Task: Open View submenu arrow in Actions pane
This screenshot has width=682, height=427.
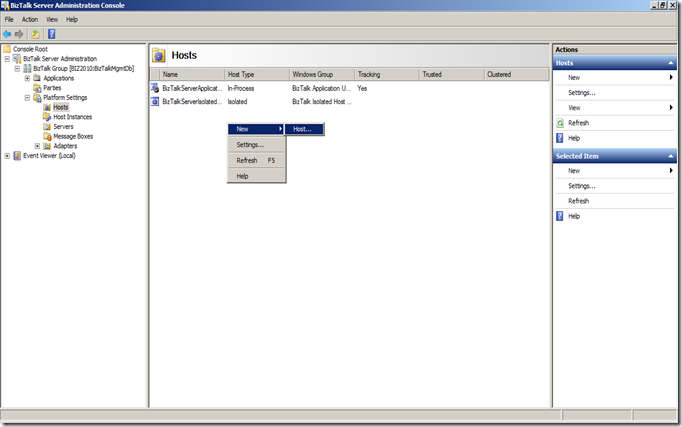Action: tap(671, 107)
